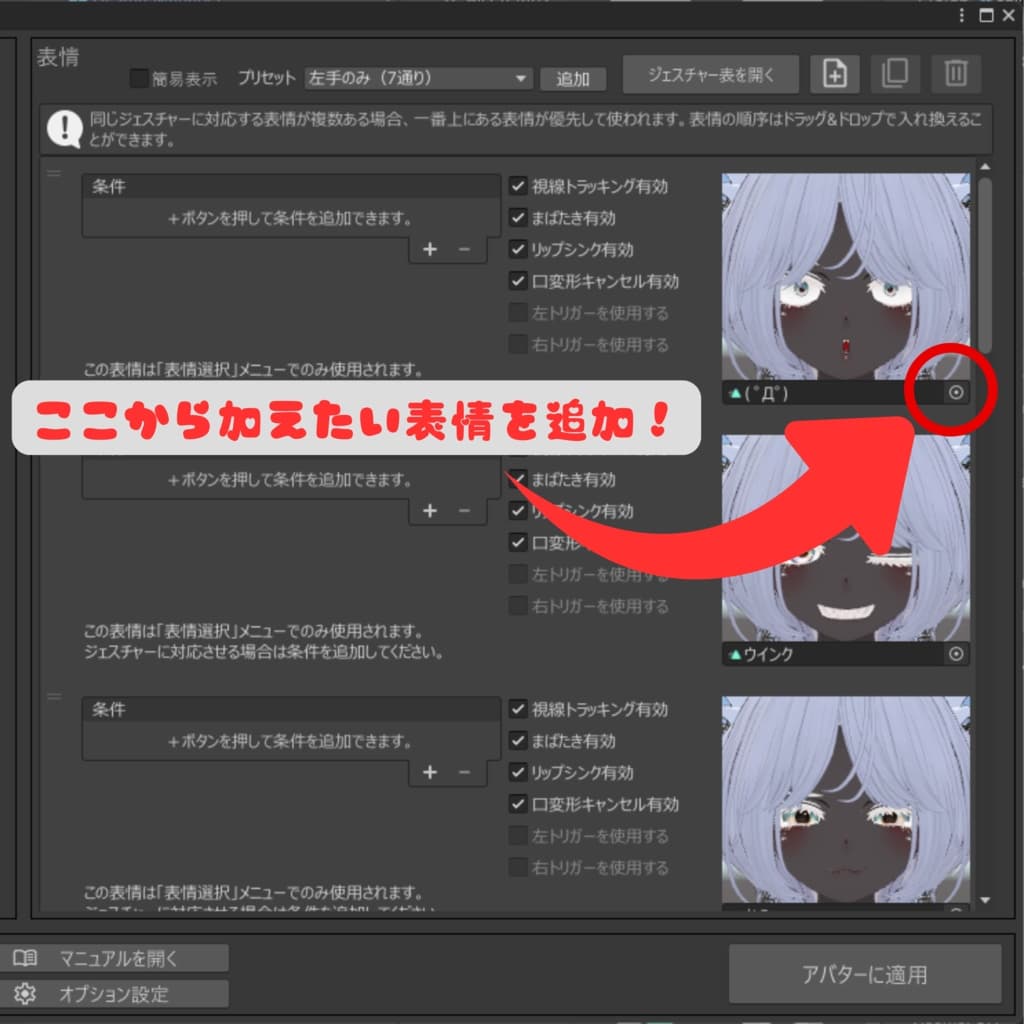The image size is (1024, 1024).
Task: Expand the ウインク entry's disclosure triangle
Action: (734, 654)
